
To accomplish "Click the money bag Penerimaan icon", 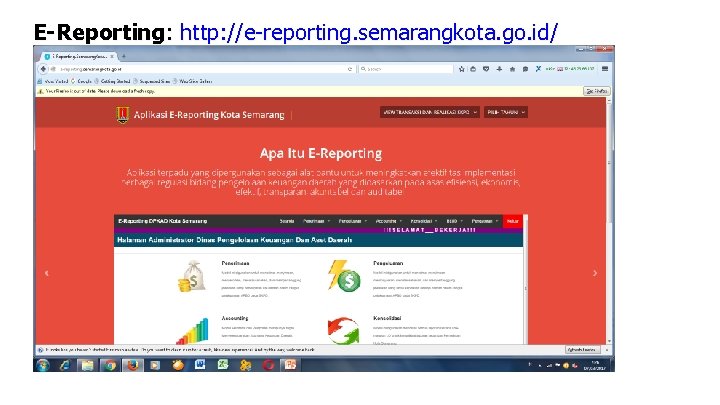I will click(x=191, y=276).
